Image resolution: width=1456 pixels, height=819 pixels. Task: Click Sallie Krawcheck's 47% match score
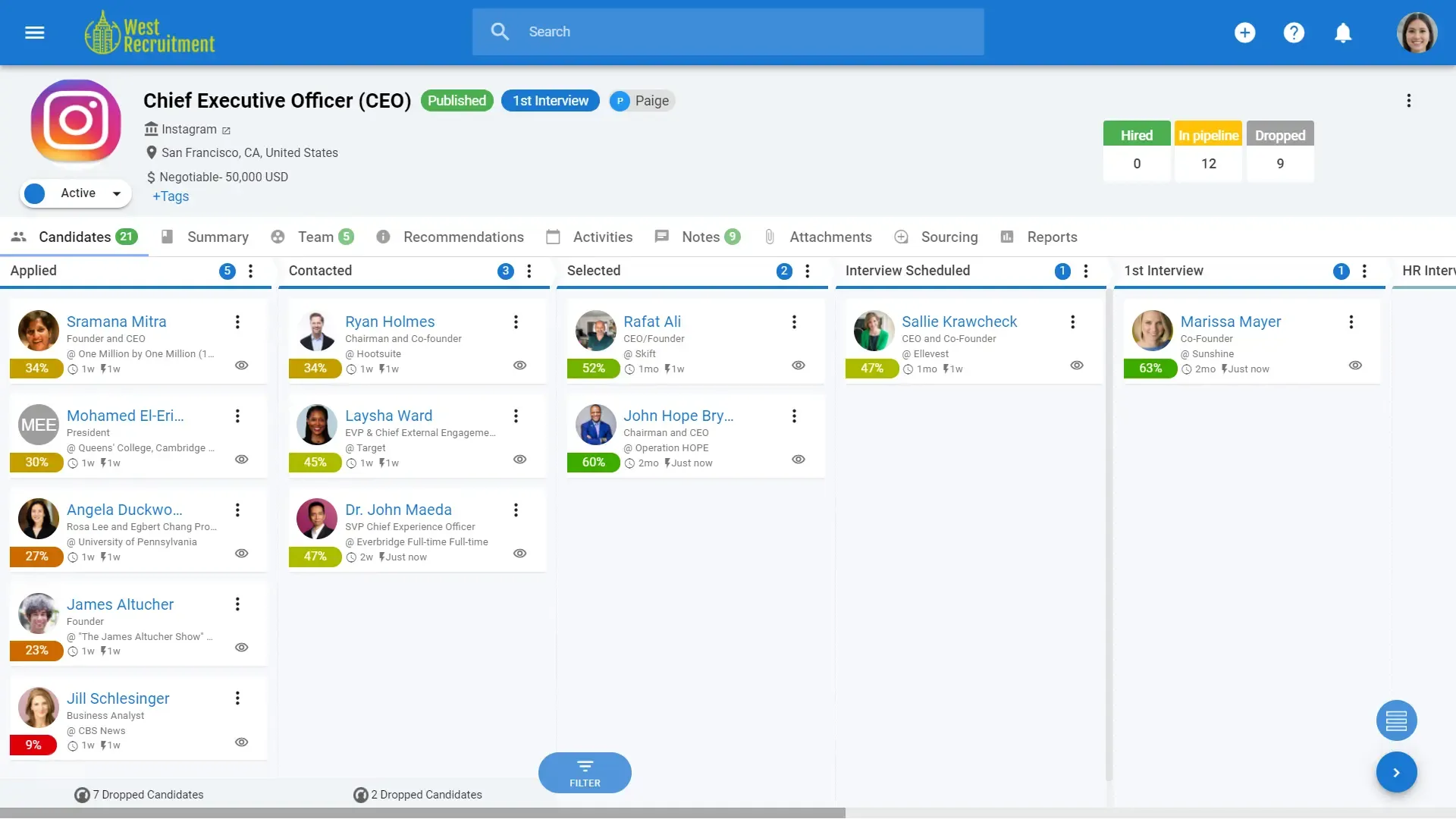pyautogui.click(x=871, y=369)
